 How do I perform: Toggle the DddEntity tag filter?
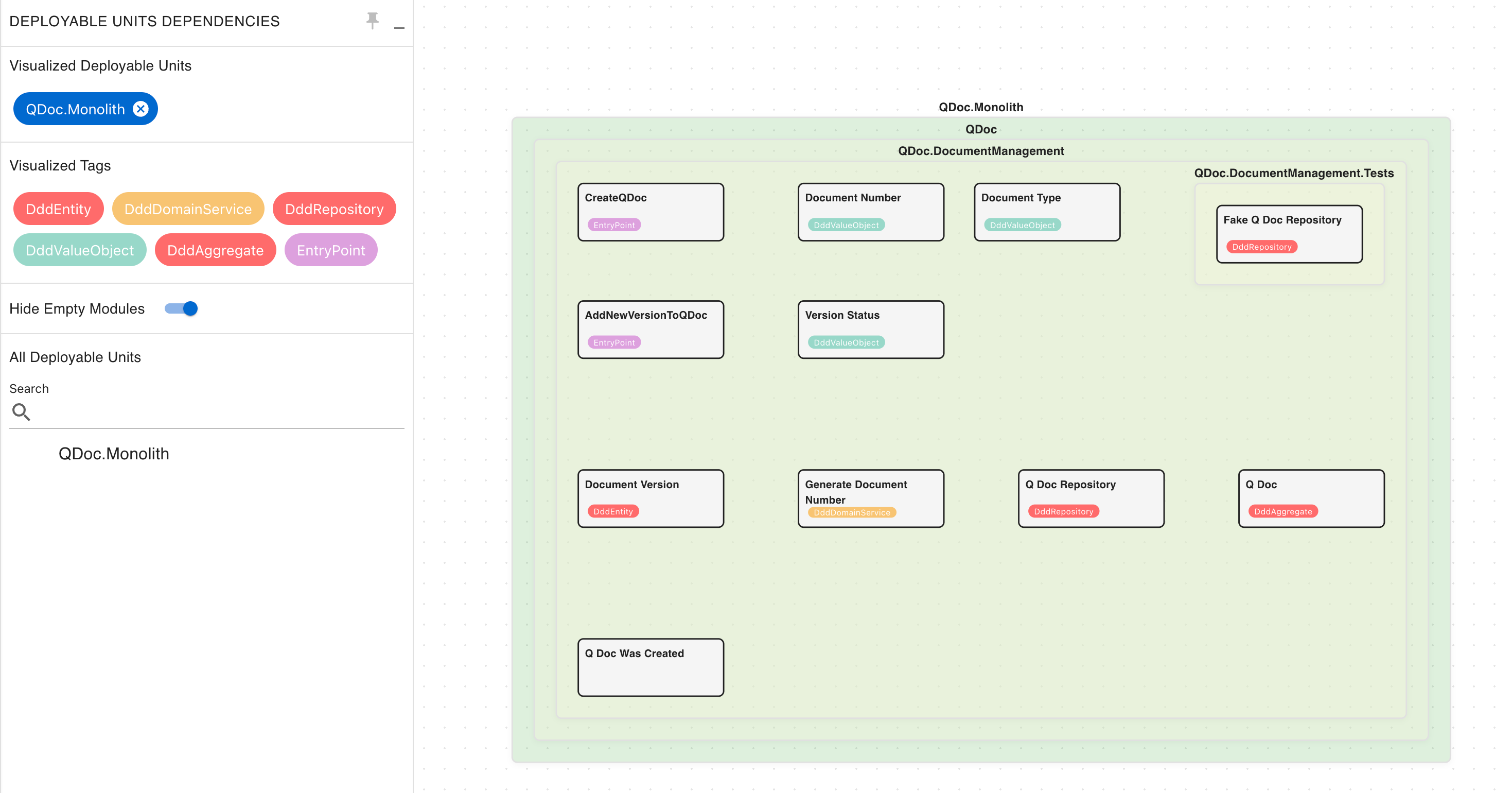58,209
